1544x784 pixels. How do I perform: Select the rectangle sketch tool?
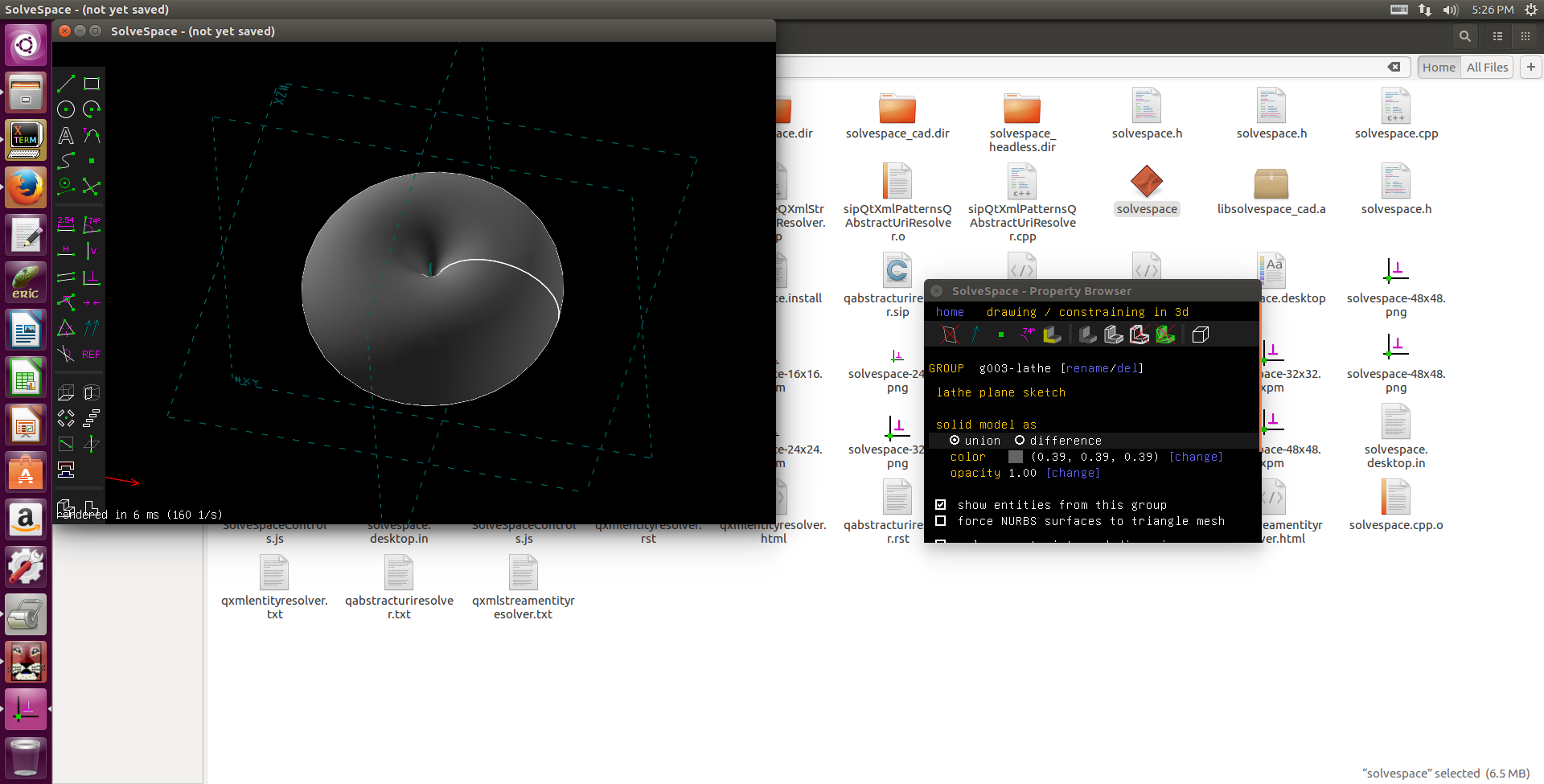[92, 84]
